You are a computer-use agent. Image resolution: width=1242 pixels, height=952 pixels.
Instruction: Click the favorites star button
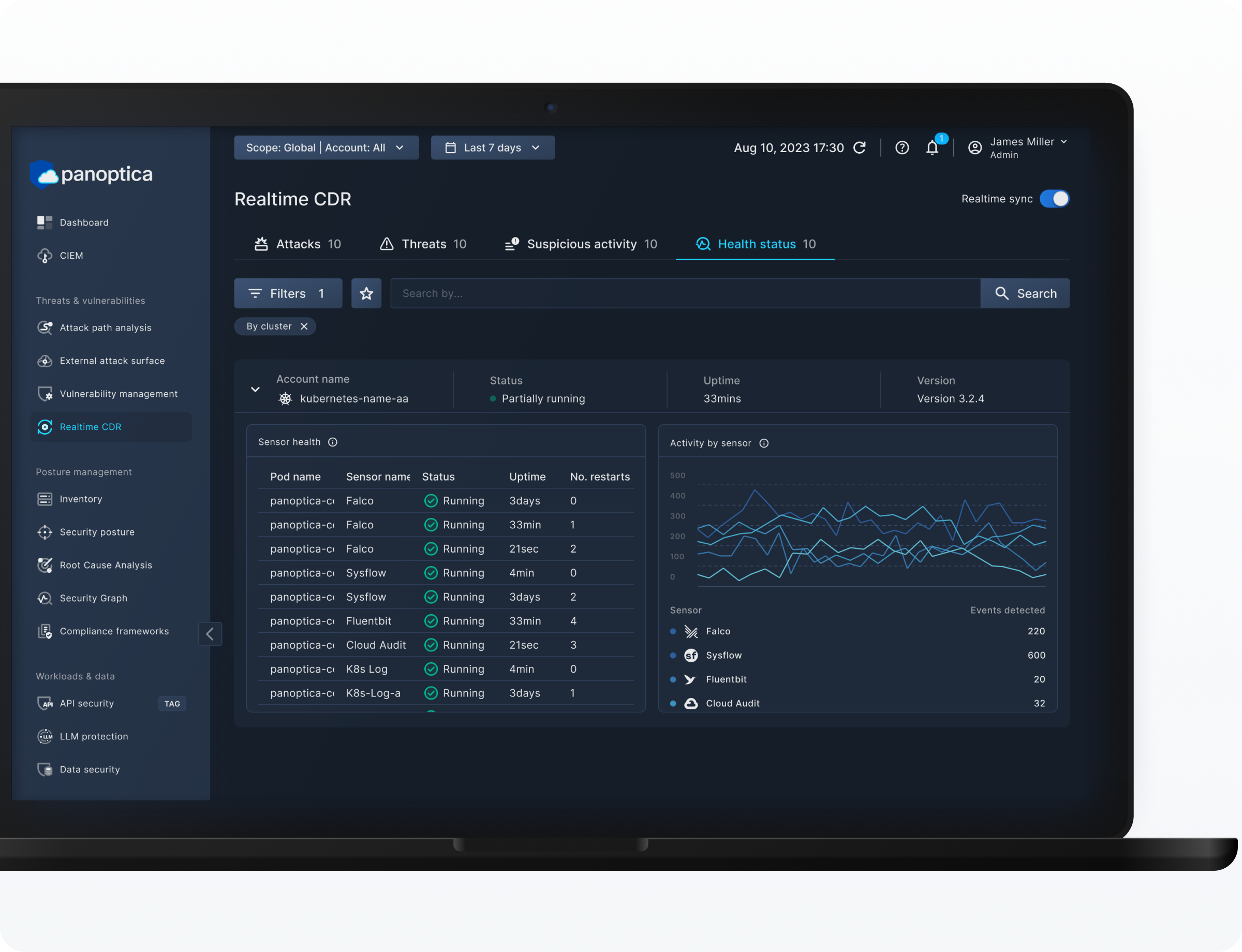(366, 293)
